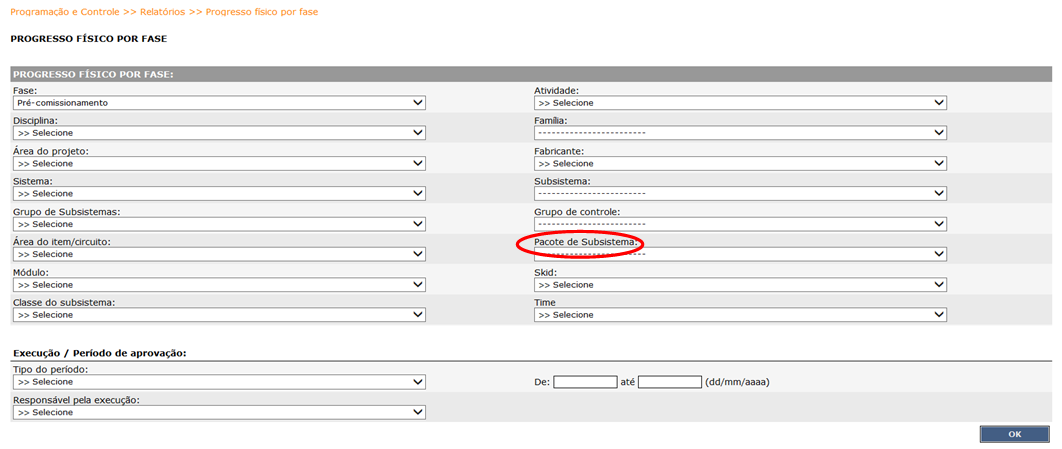Open the Skid dropdown
This screenshot has width=1062, height=449.
pyautogui.click(x=740, y=284)
